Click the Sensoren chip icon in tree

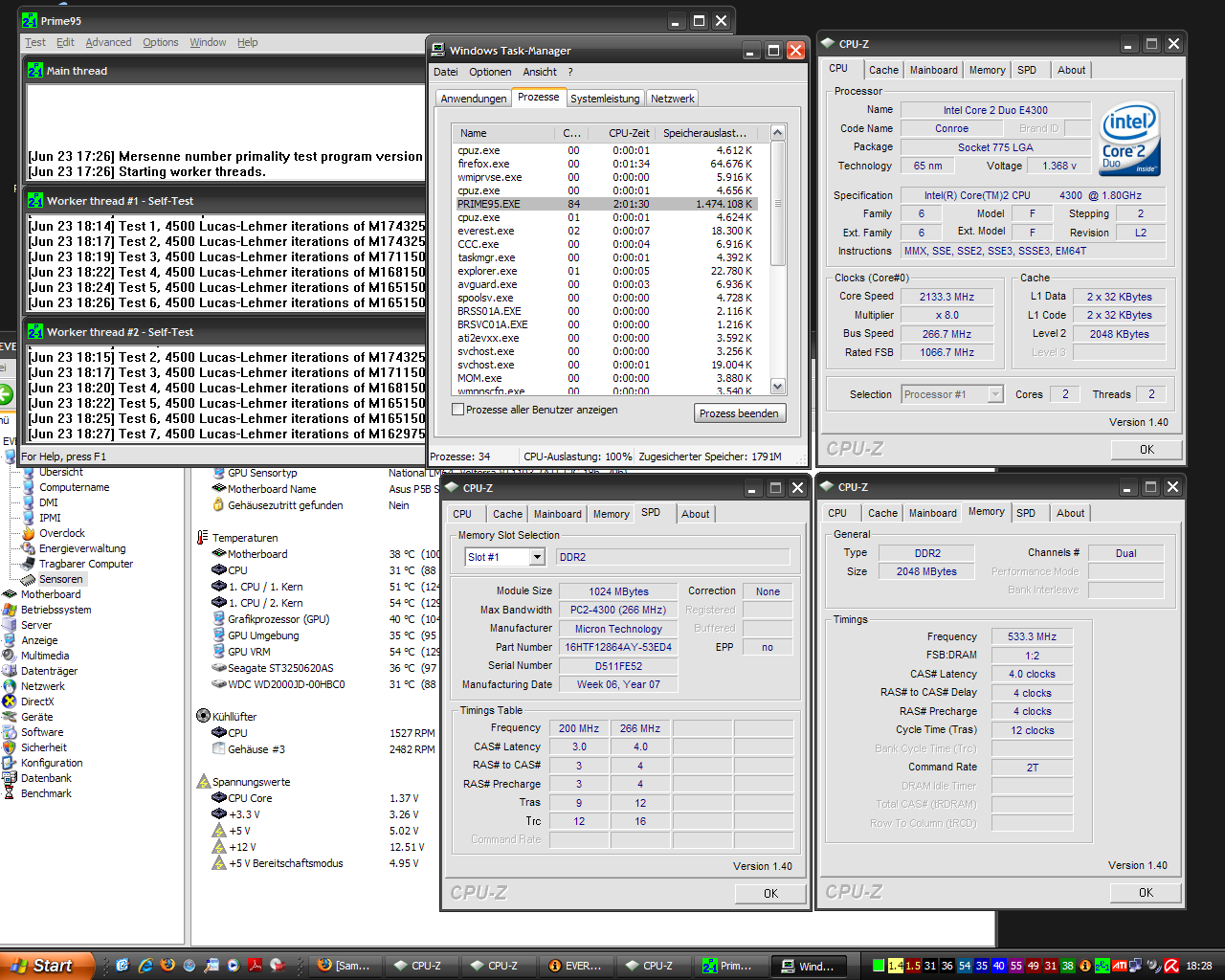pyautogui.click(x=29, y=579)
